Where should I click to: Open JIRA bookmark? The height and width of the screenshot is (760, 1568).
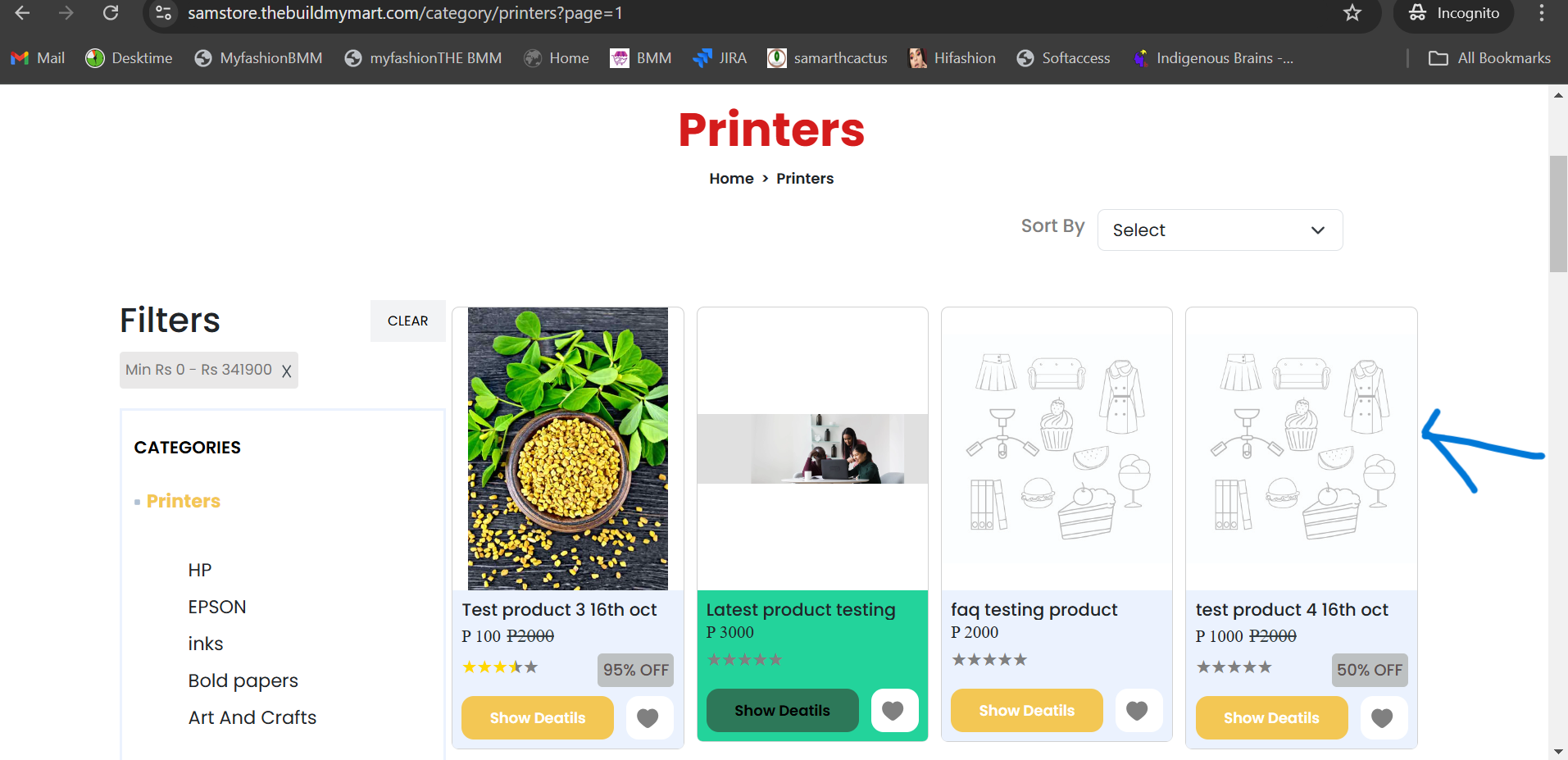click(x=720, y=58)
